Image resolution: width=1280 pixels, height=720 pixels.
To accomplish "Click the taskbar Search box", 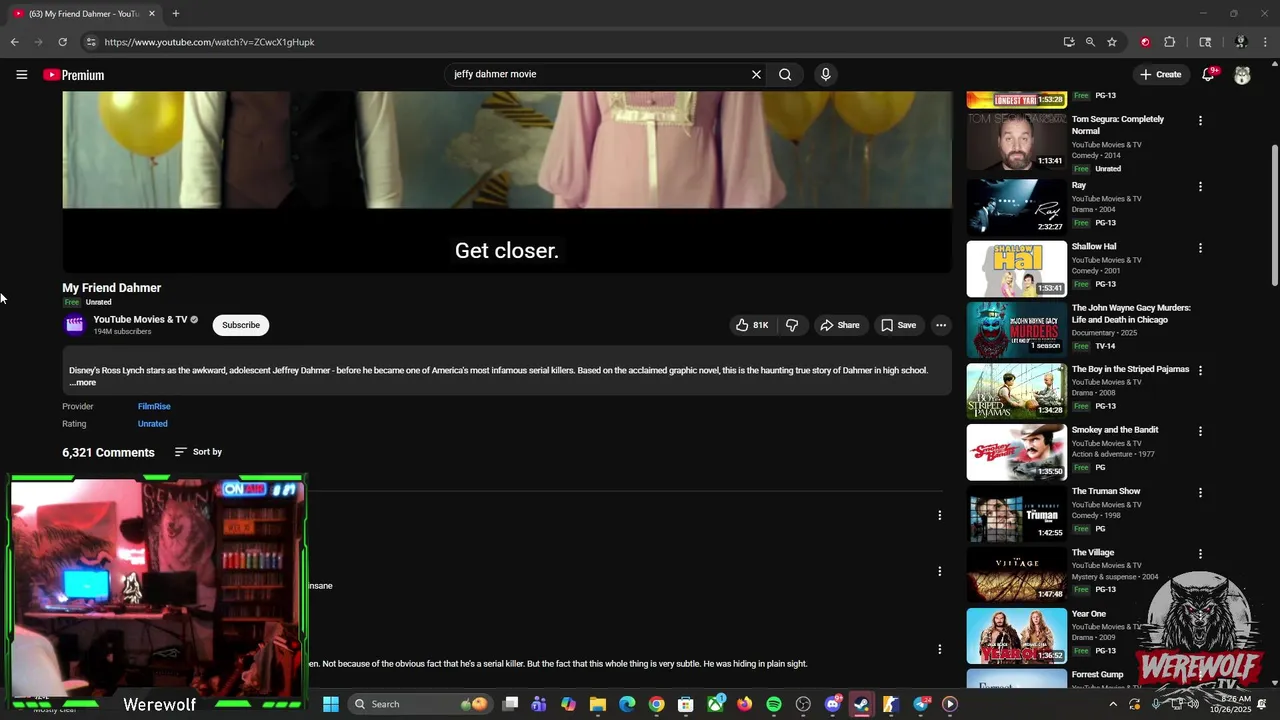I will pos(420,704).
